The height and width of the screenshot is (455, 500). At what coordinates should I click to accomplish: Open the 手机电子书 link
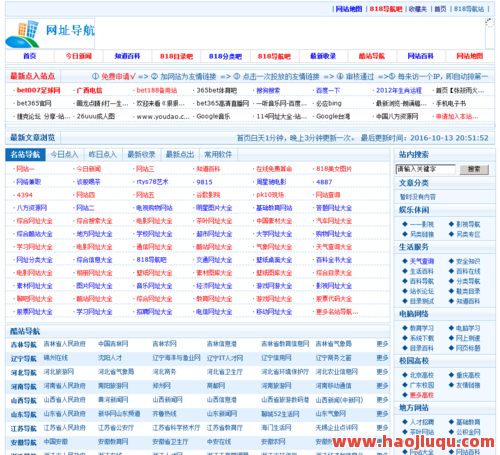pos(451,103)
